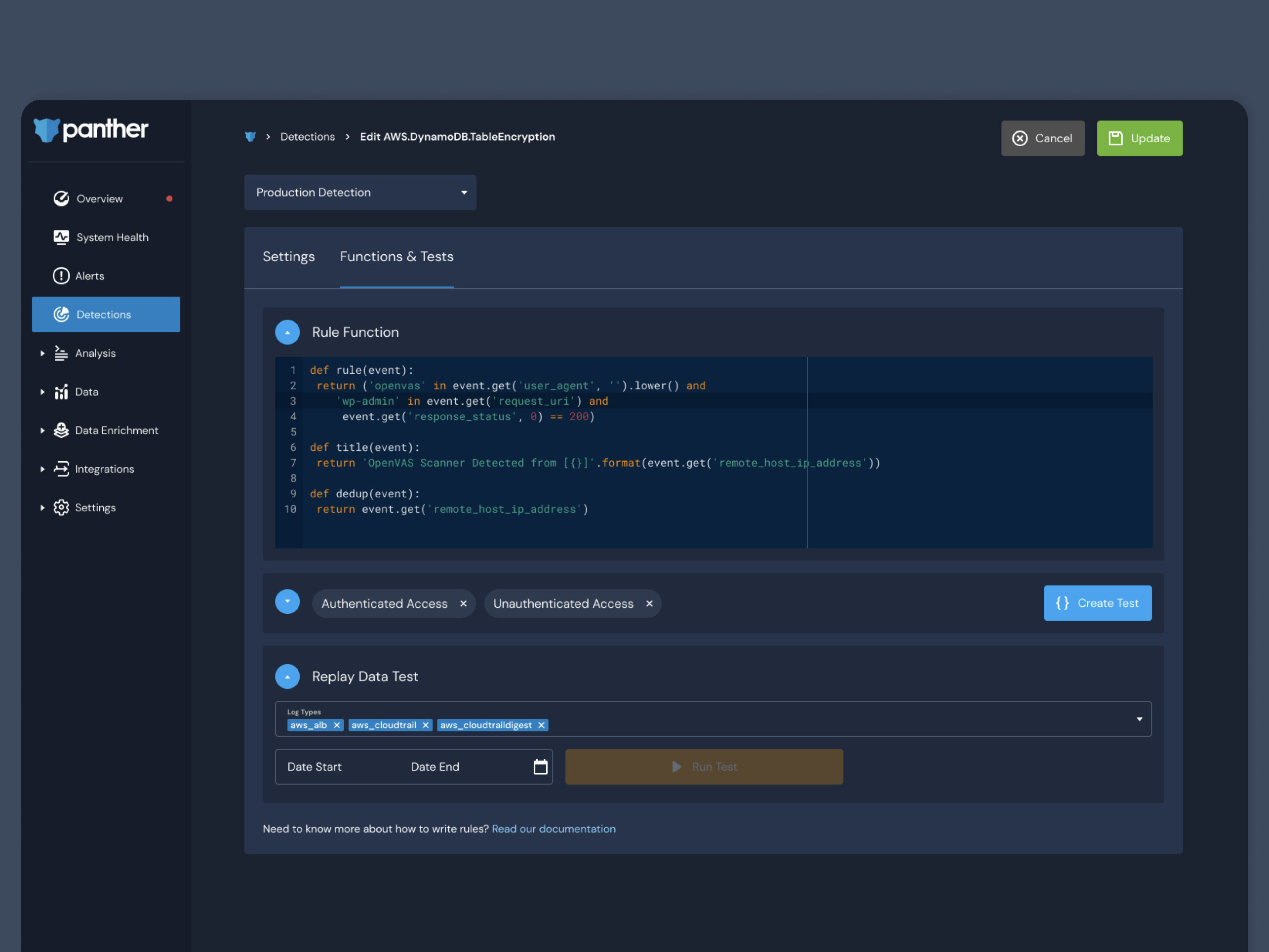Screen dimensions: 1269x952
Task: Click the Panther home breadcrumb icon
Action: tap(250, 137)
